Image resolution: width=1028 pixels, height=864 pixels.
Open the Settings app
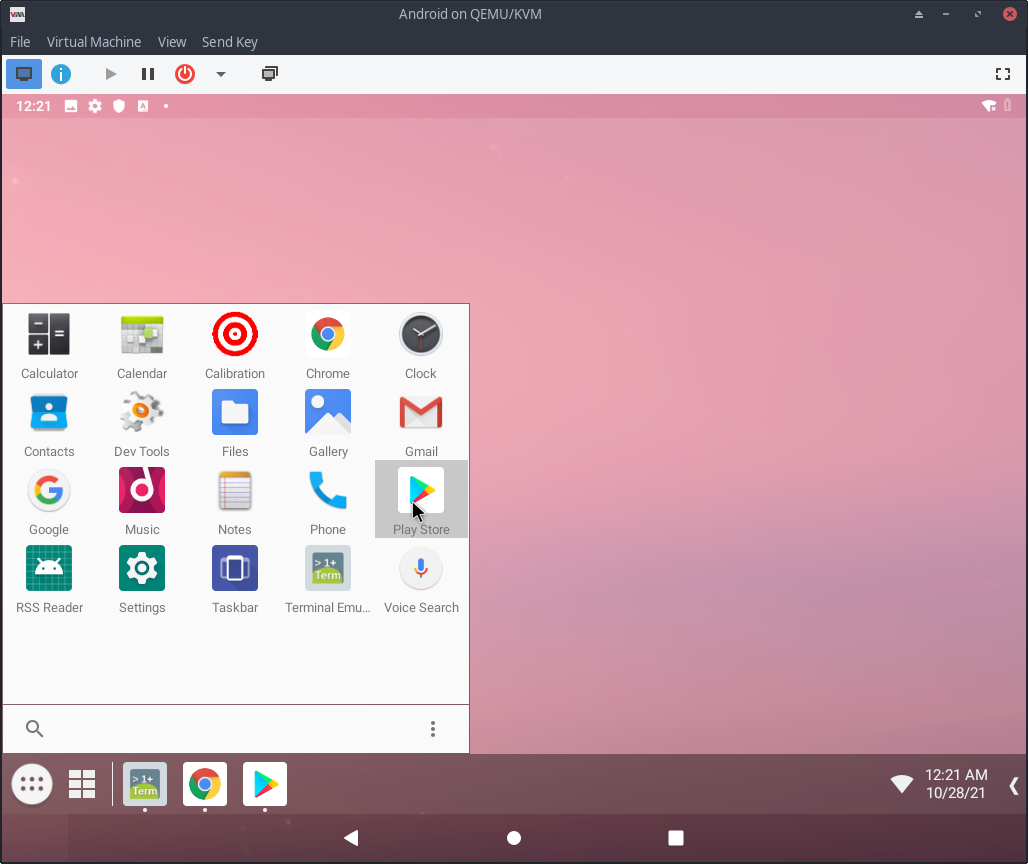[142, 579]
